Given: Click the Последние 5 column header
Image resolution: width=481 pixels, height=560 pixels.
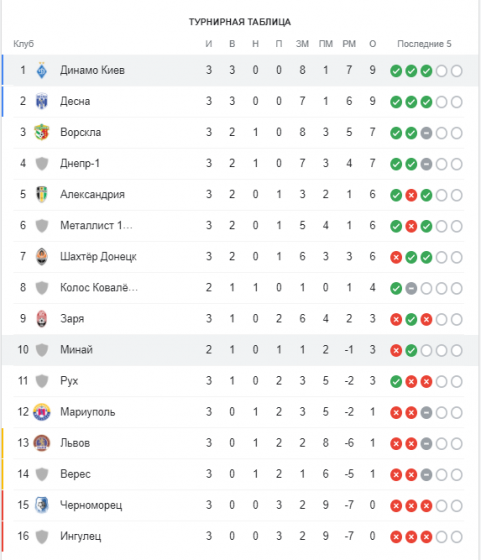Looking at the screenshot, I should (424, 44).
